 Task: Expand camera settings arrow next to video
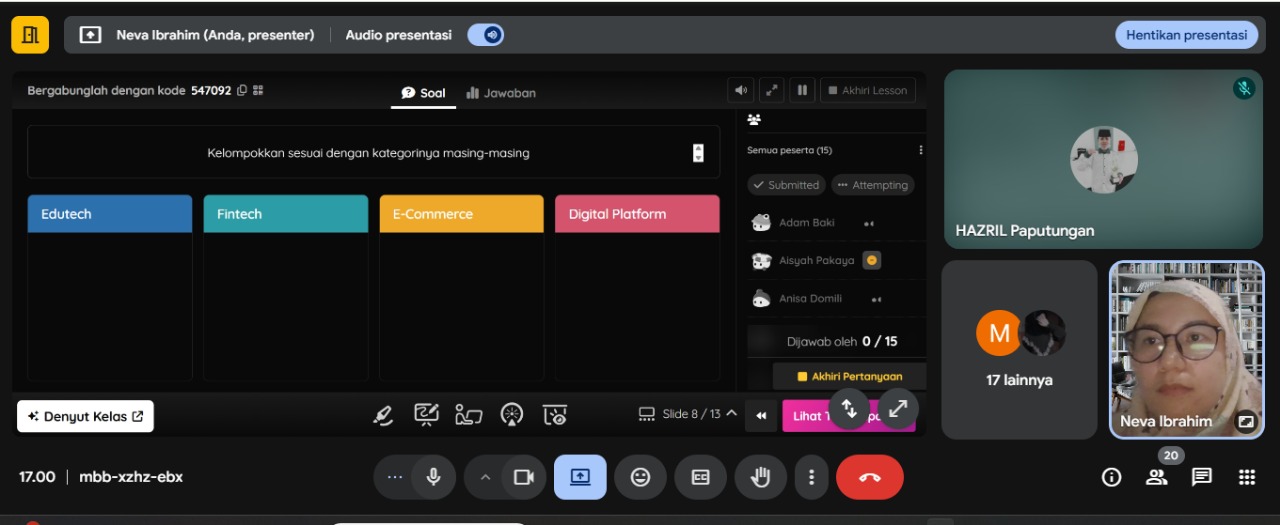[486, 477]
